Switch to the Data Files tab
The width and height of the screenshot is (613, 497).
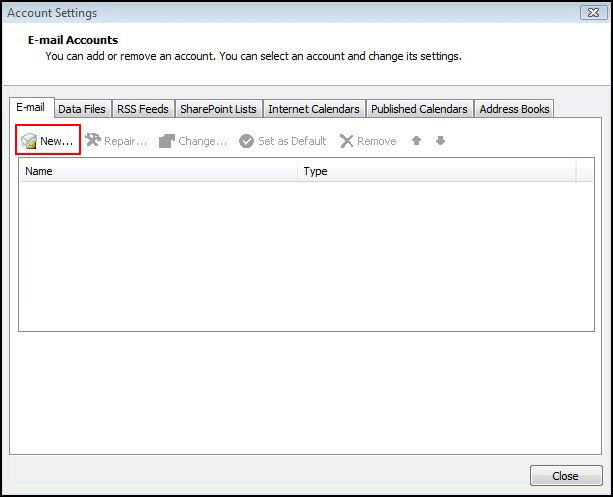[x=82, y=109]
